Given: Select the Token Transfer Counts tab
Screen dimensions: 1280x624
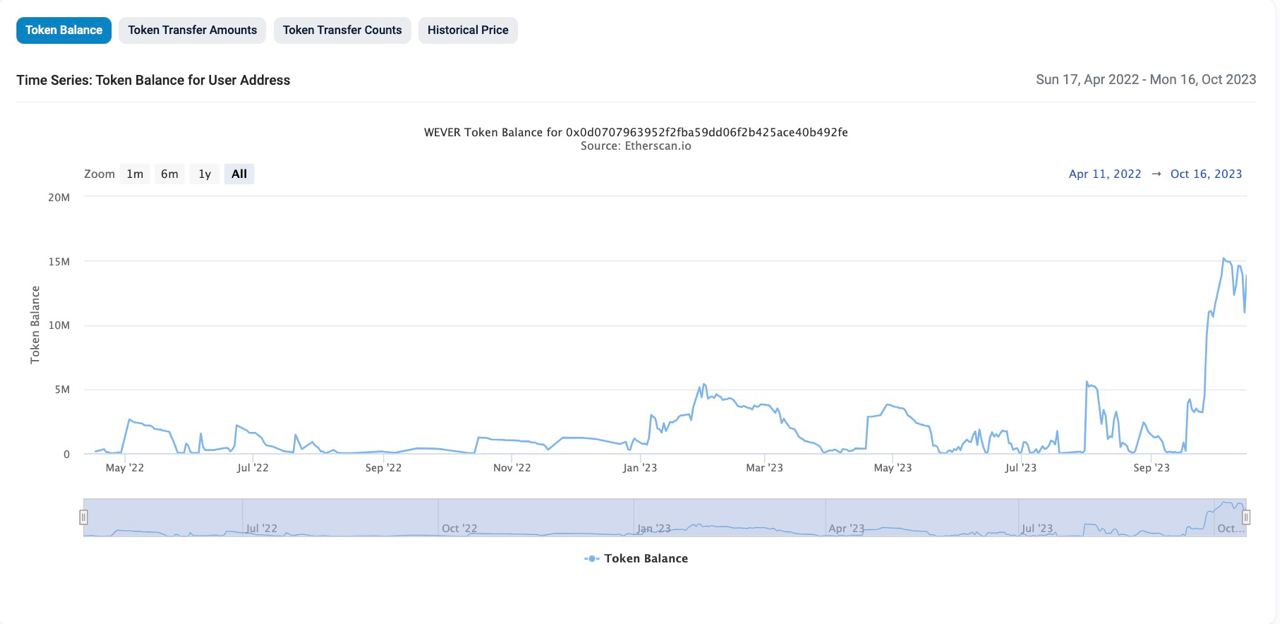Looking at the screenshot, I should (x=342, y=30).
